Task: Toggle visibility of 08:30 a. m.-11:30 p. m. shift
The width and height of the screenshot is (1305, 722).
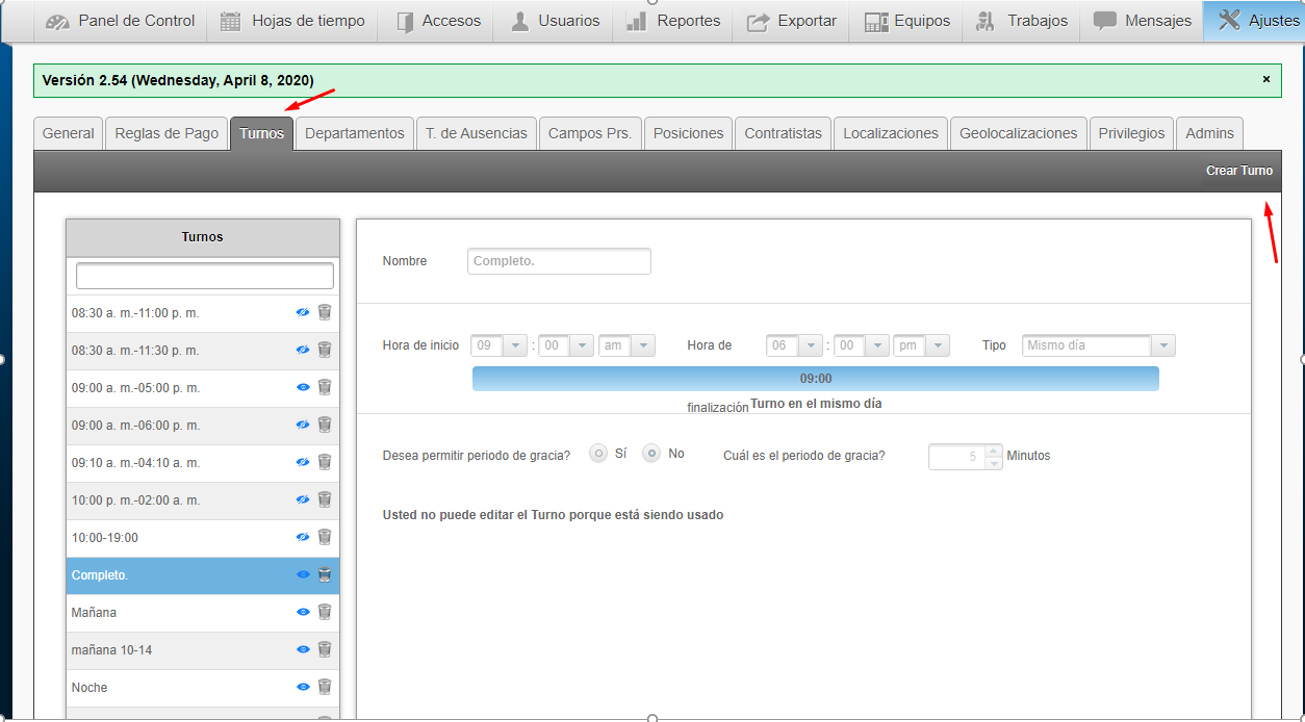Action: coord(303,350)
